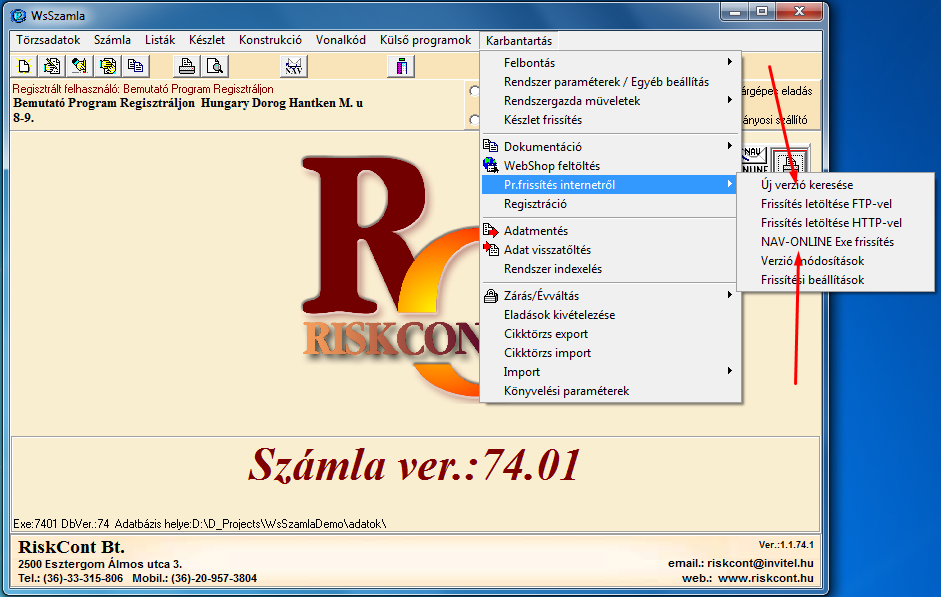Screen dimensions: 941x597
Task: Open the Számla menu
Action: (111, 40)
